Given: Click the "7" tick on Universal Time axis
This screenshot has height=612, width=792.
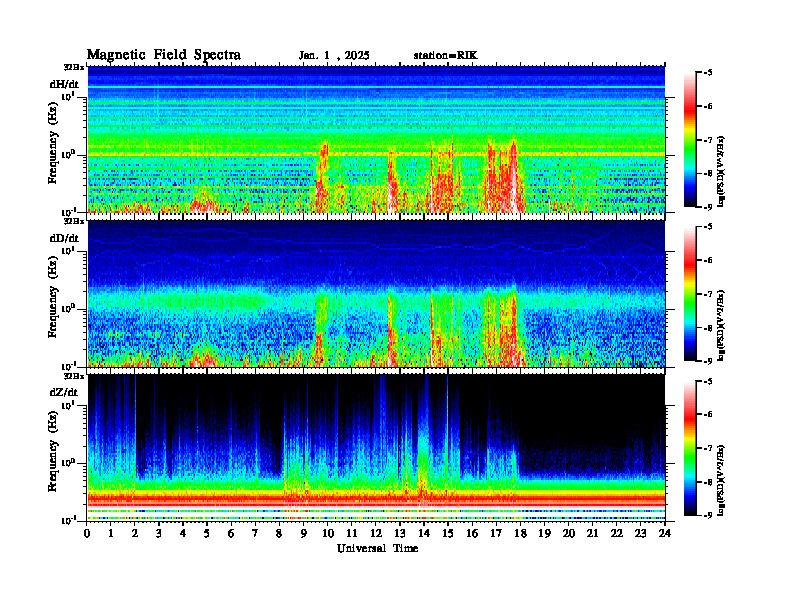Looking at the screenshot, I should pos(255,533).
